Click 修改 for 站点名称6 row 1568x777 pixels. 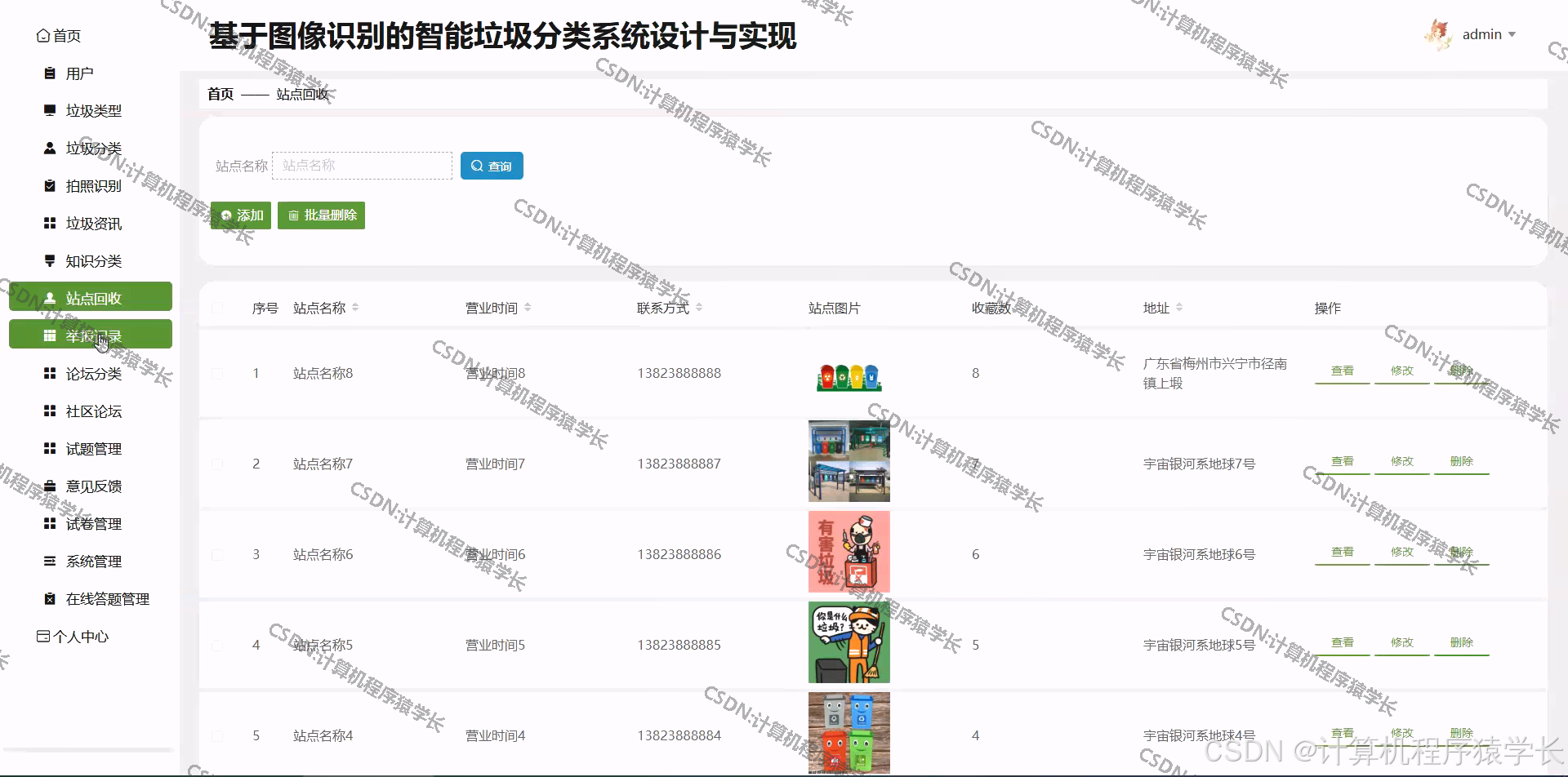(1401, 552)
